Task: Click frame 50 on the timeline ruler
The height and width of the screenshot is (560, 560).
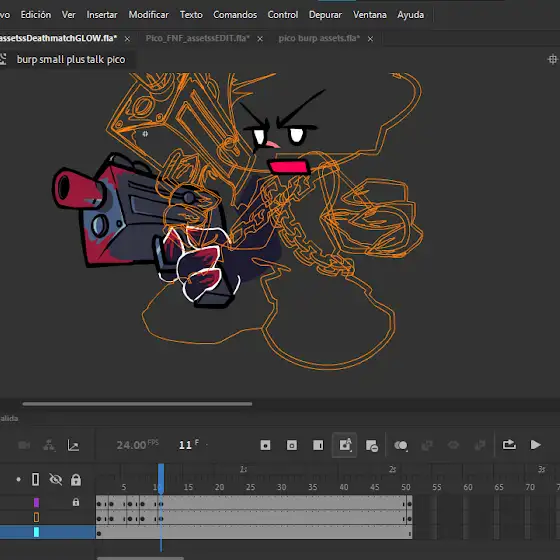Action: (x=406, y=487)
